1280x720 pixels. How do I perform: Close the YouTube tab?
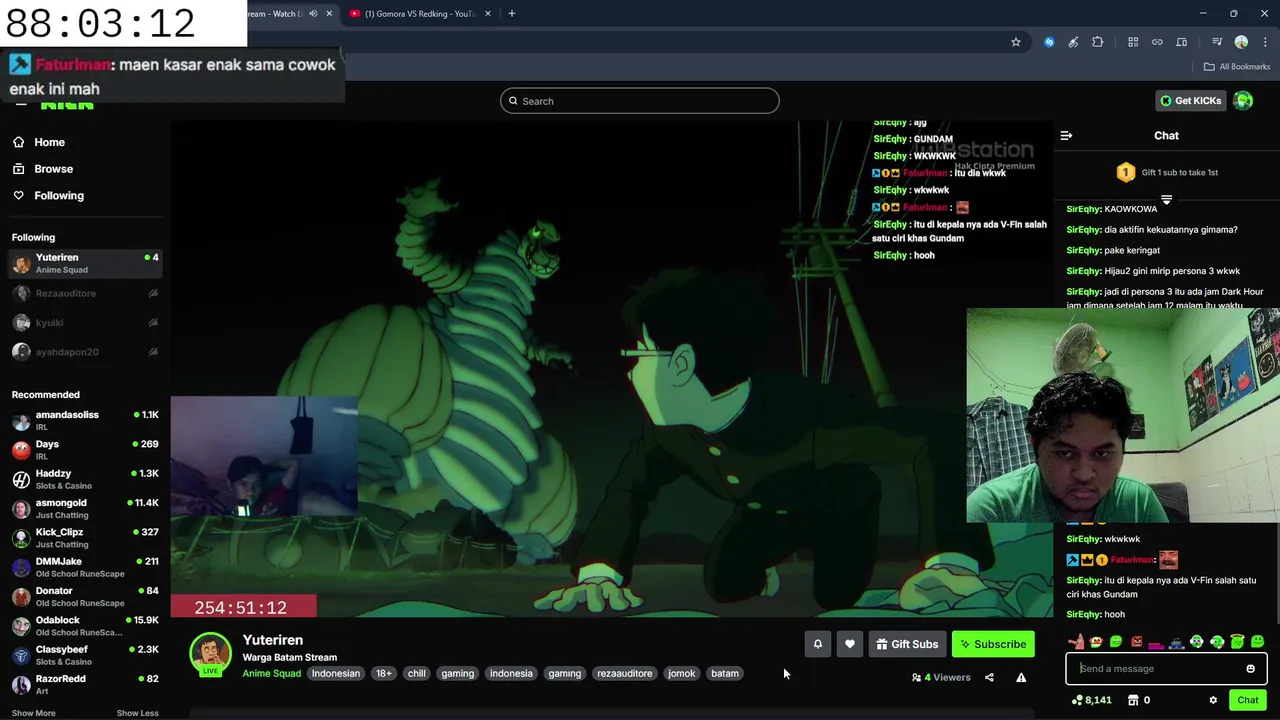(x=488, y=14)
